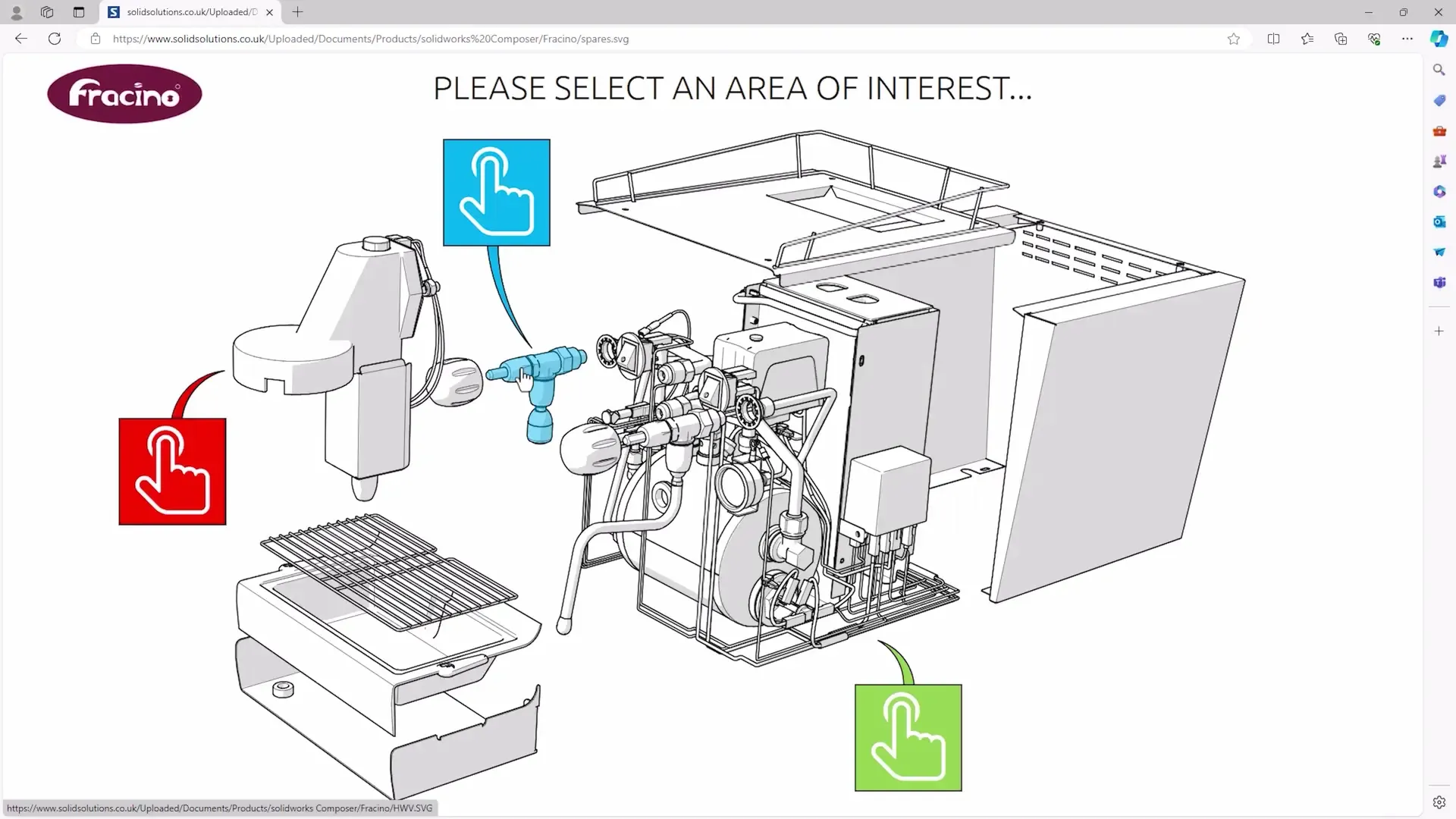The width and height of the screenshot is (1456, 819).
Task: Open the Settings and more menu
Action: 1407,39
